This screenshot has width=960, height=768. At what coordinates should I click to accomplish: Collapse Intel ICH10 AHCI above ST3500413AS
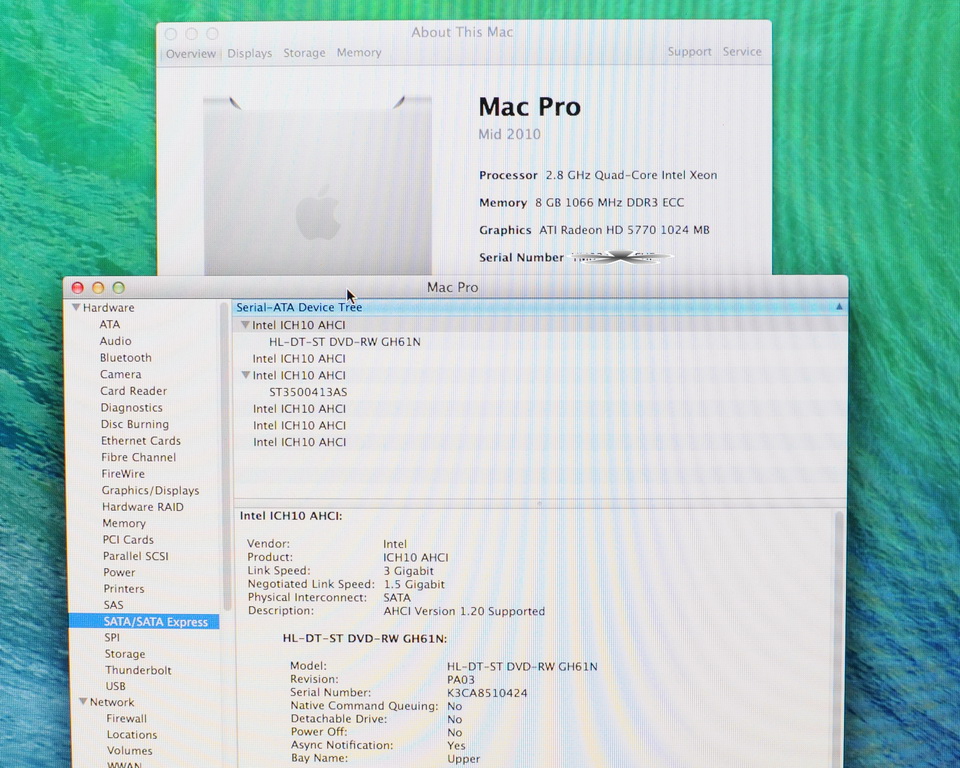[x=246, y=375]
